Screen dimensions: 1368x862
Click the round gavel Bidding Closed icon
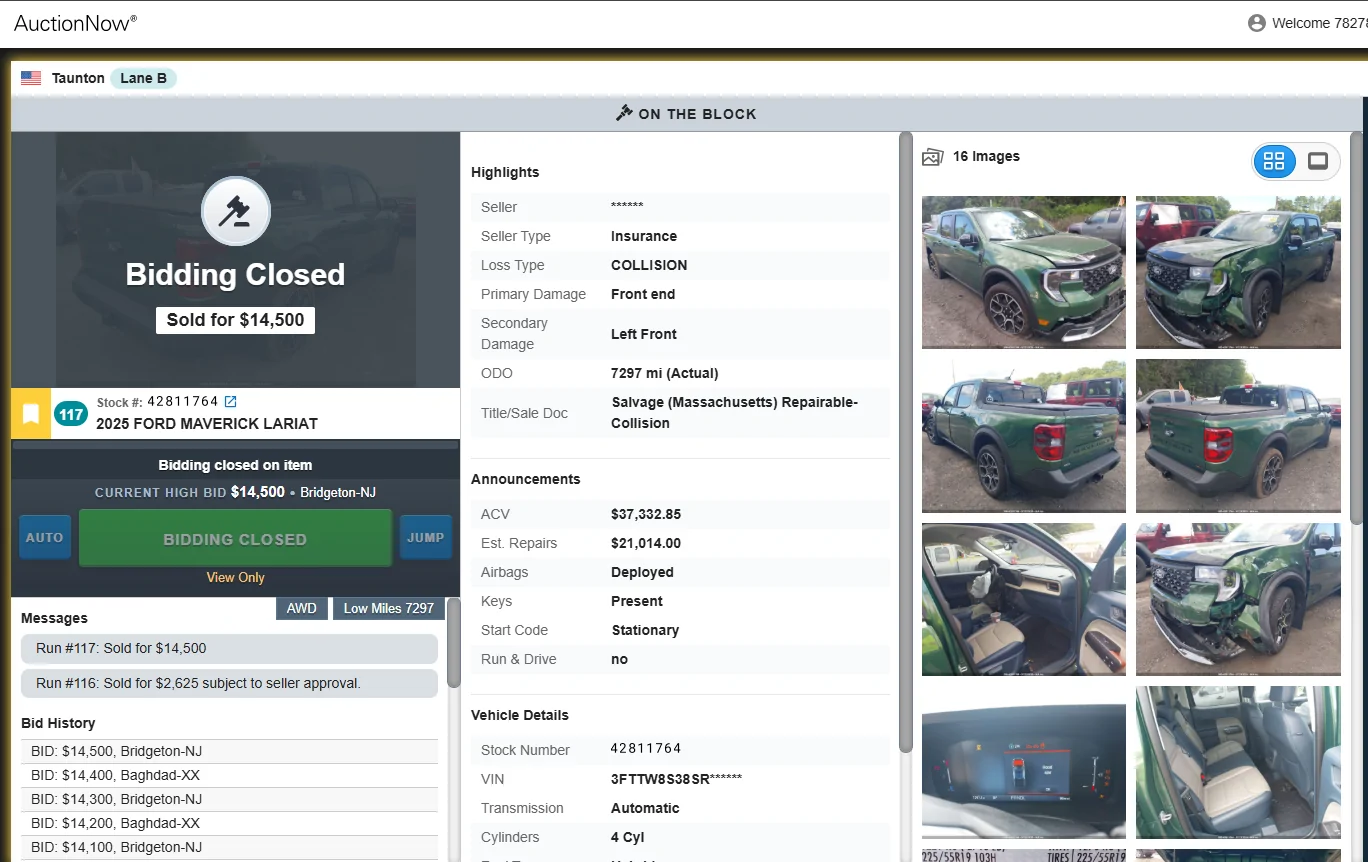point(235,211)
